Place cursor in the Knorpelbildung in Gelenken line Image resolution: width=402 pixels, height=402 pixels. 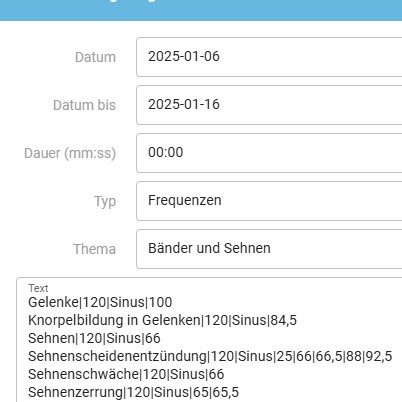162,320
